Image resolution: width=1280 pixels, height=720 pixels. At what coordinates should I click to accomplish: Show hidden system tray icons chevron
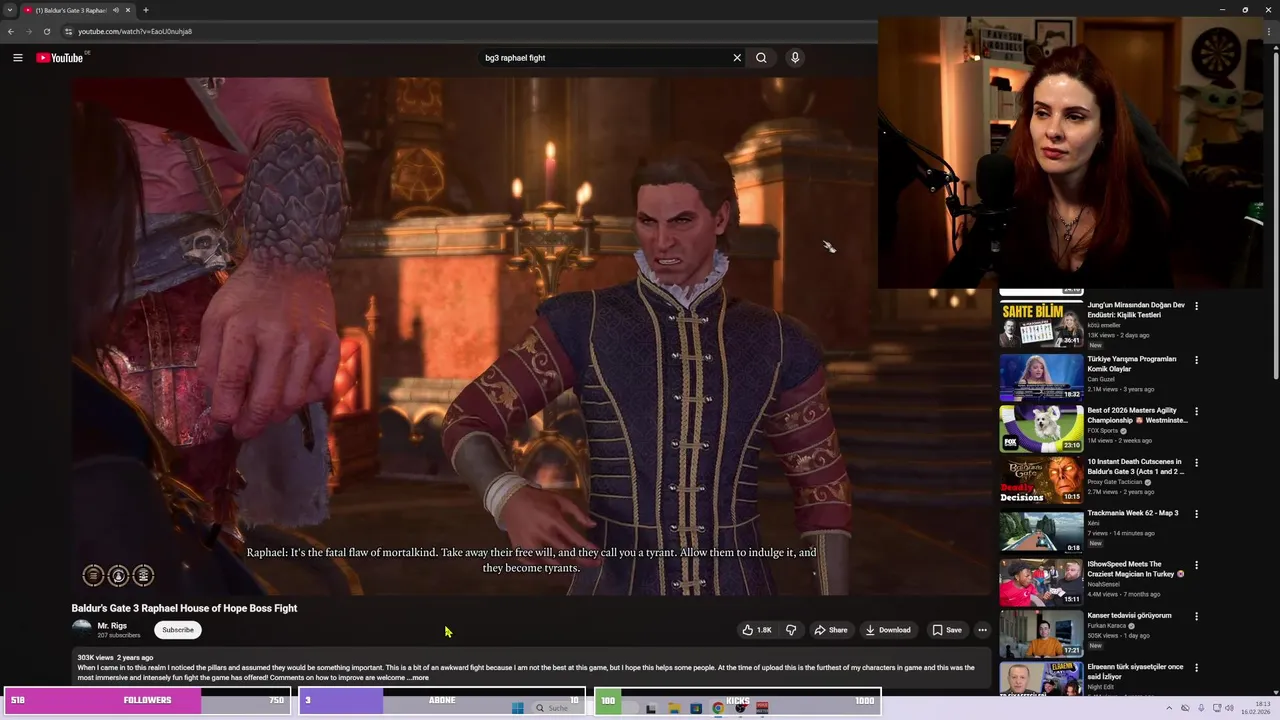coord(1169,708)
